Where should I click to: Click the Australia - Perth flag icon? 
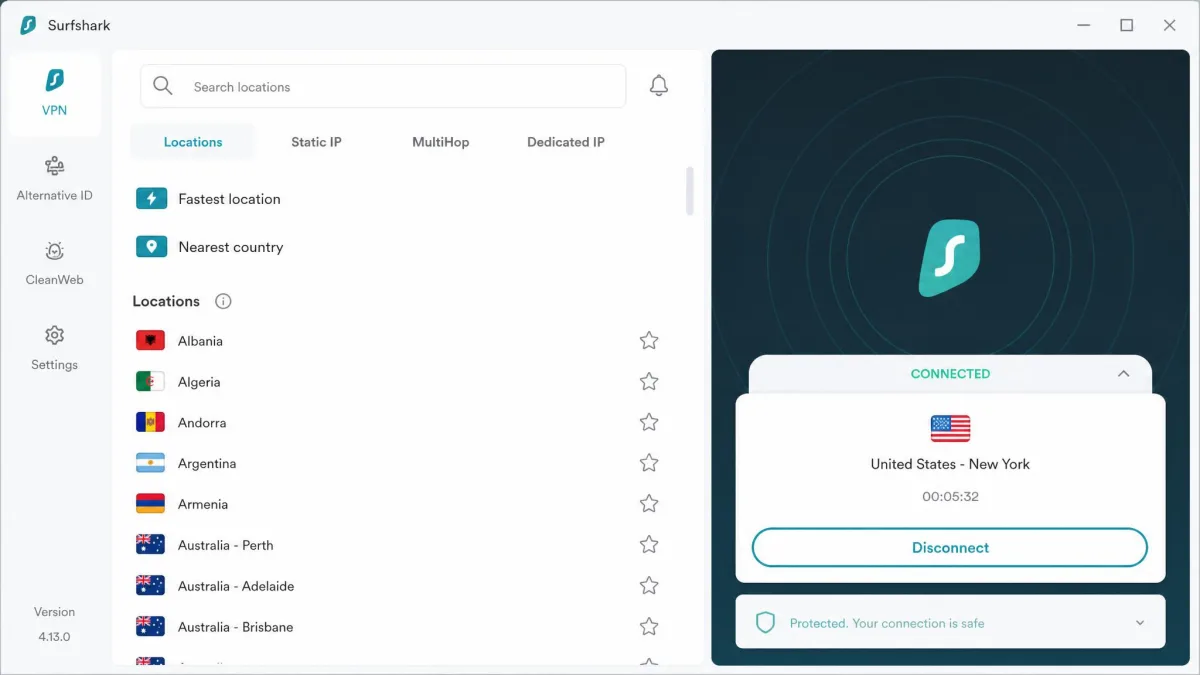[x=150, y=545]
